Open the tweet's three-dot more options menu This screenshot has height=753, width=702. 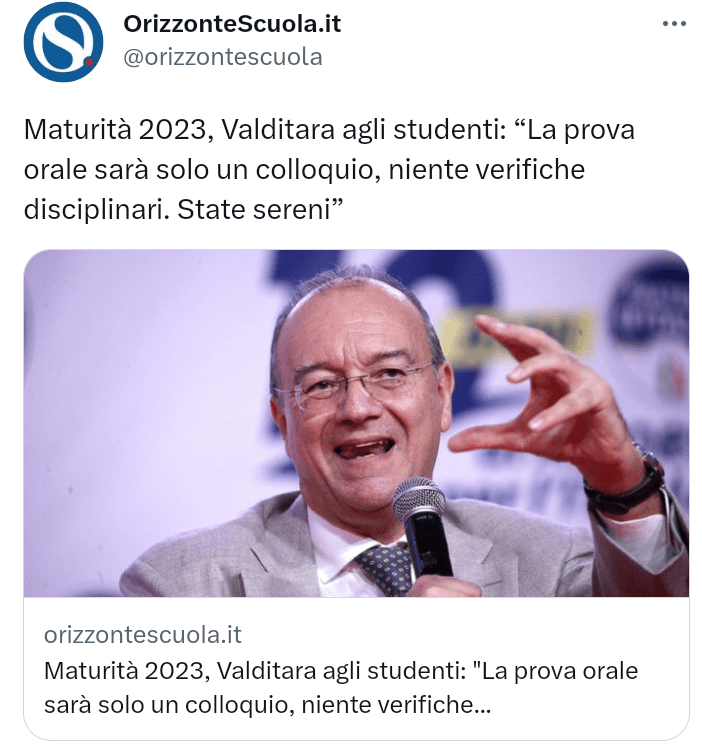[x=673, y=24]
